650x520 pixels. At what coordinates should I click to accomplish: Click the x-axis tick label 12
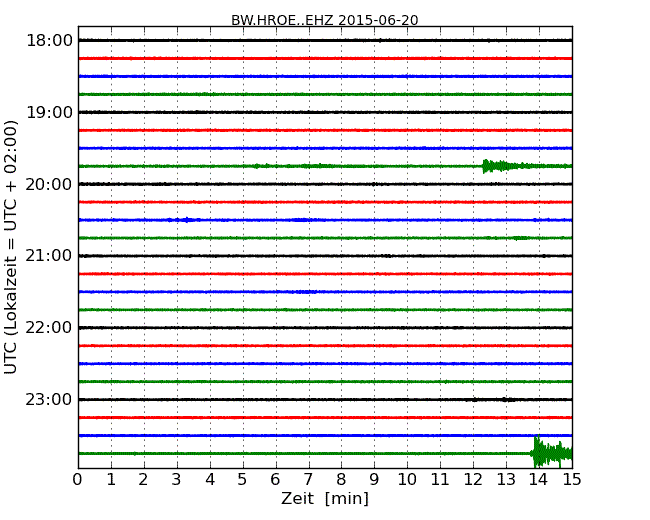(473, 480)
